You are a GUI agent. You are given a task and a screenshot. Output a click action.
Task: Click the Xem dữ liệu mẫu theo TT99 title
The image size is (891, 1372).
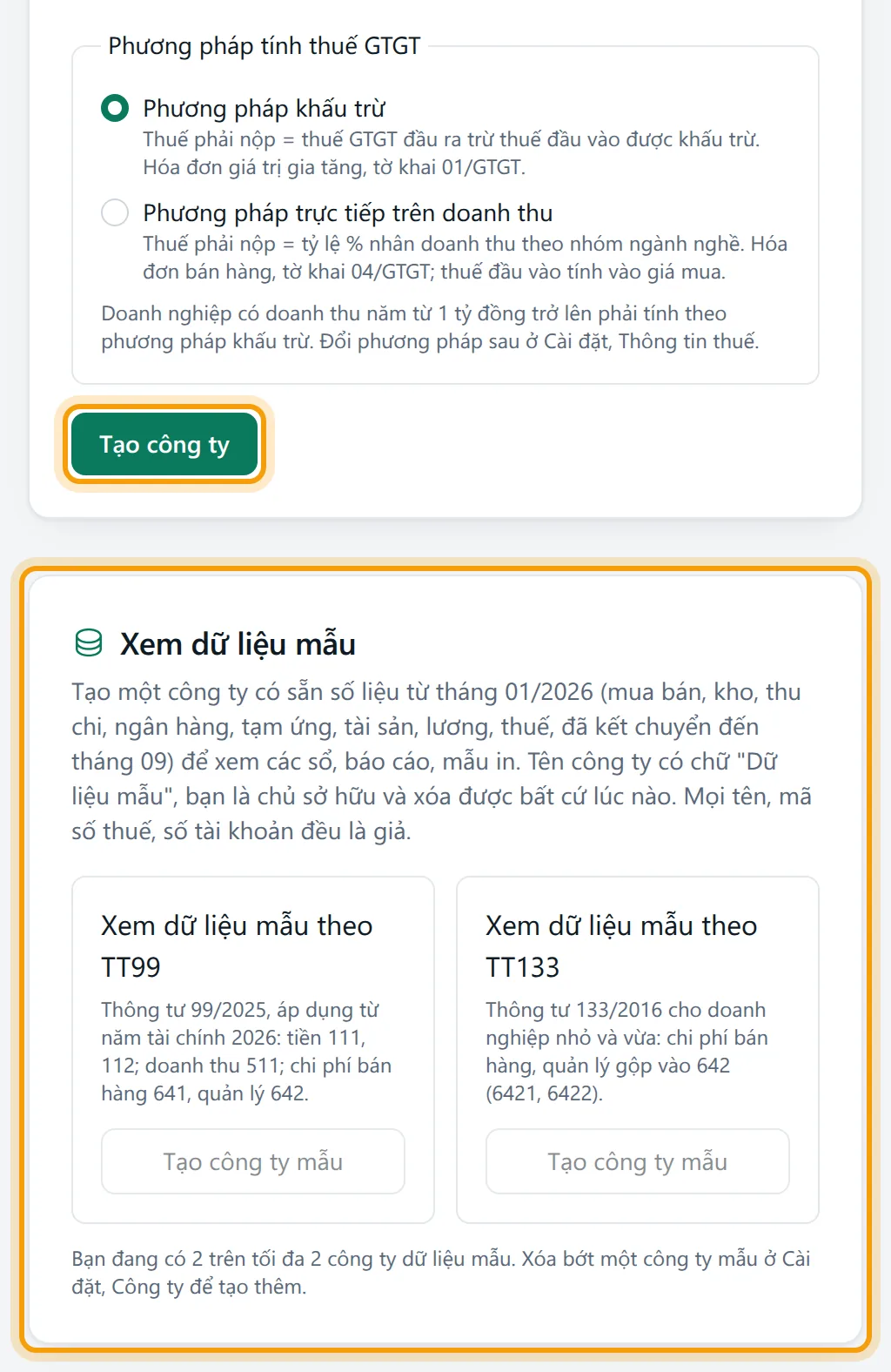237,945
